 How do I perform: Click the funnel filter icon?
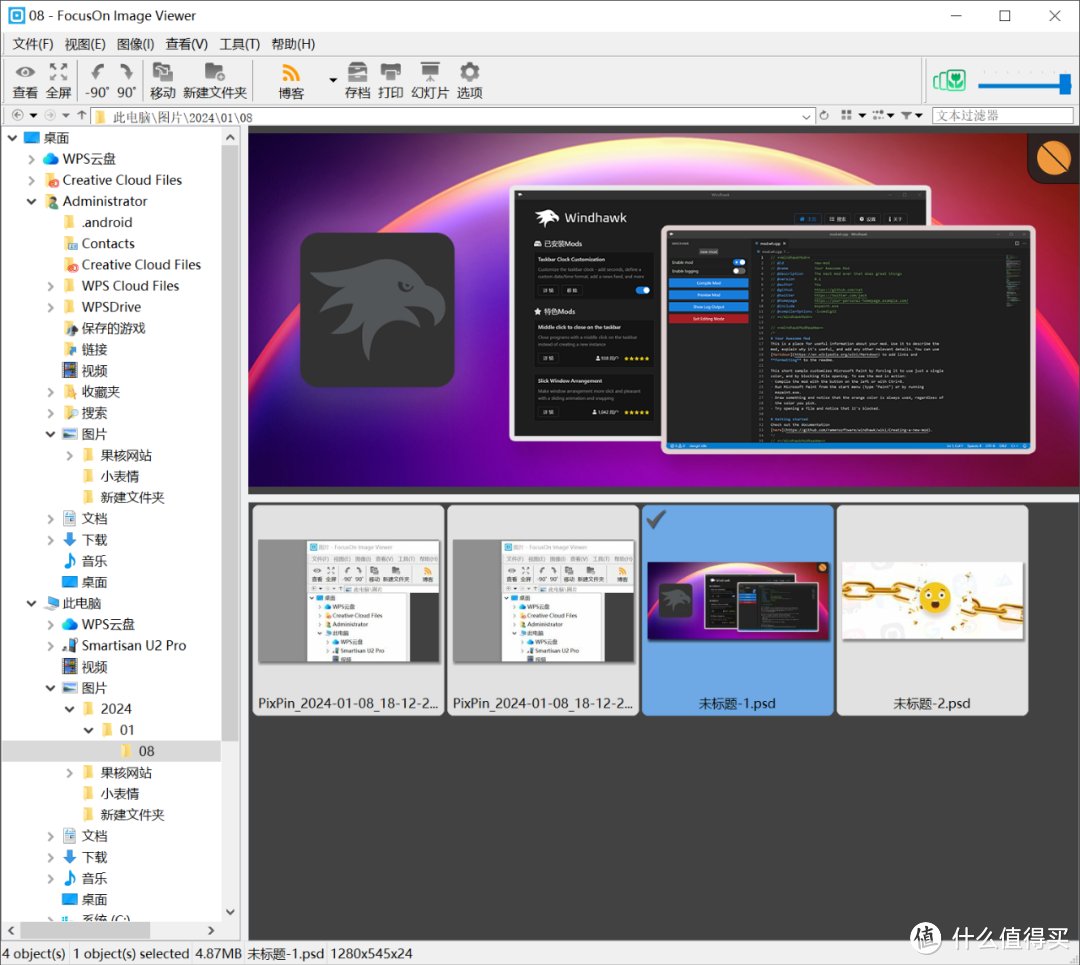pos(906,115)
